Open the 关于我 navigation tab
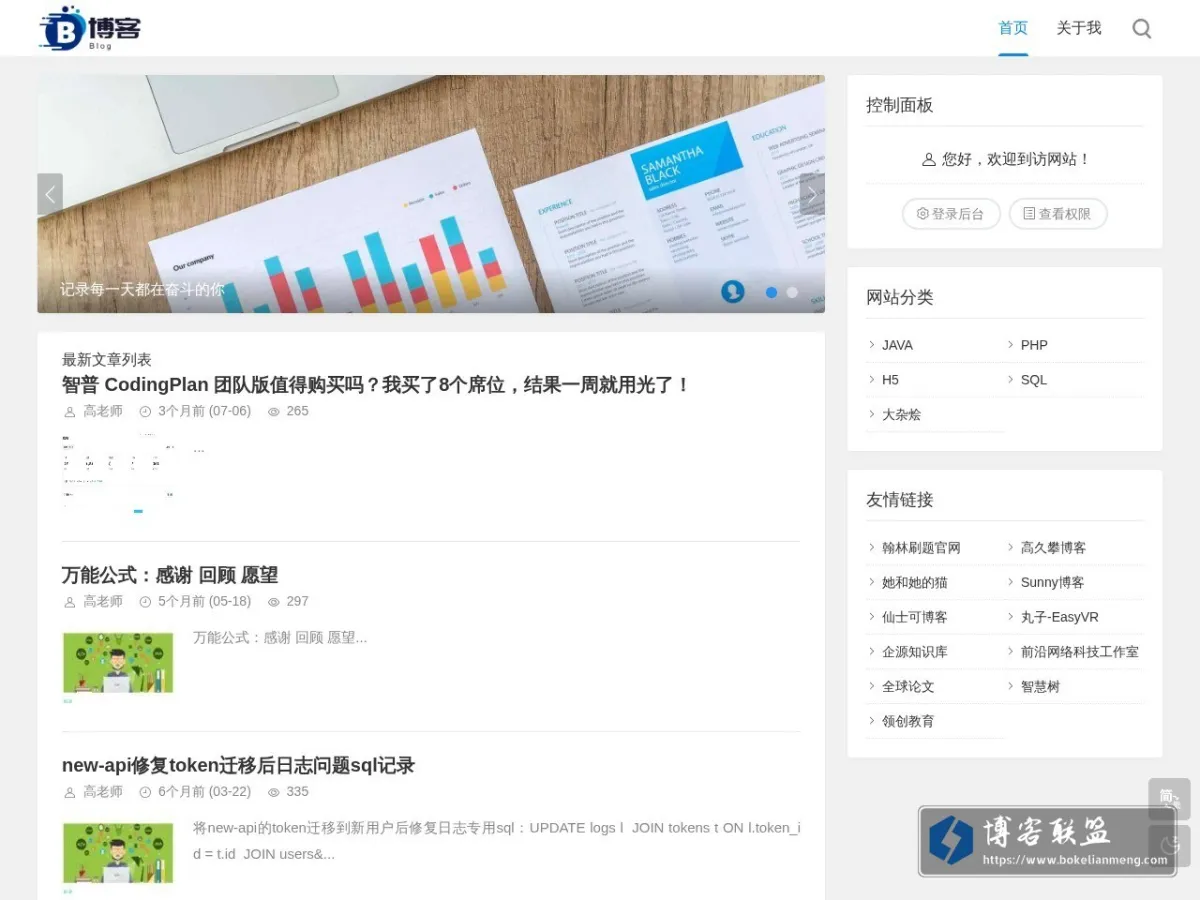 click(1079, 28)
